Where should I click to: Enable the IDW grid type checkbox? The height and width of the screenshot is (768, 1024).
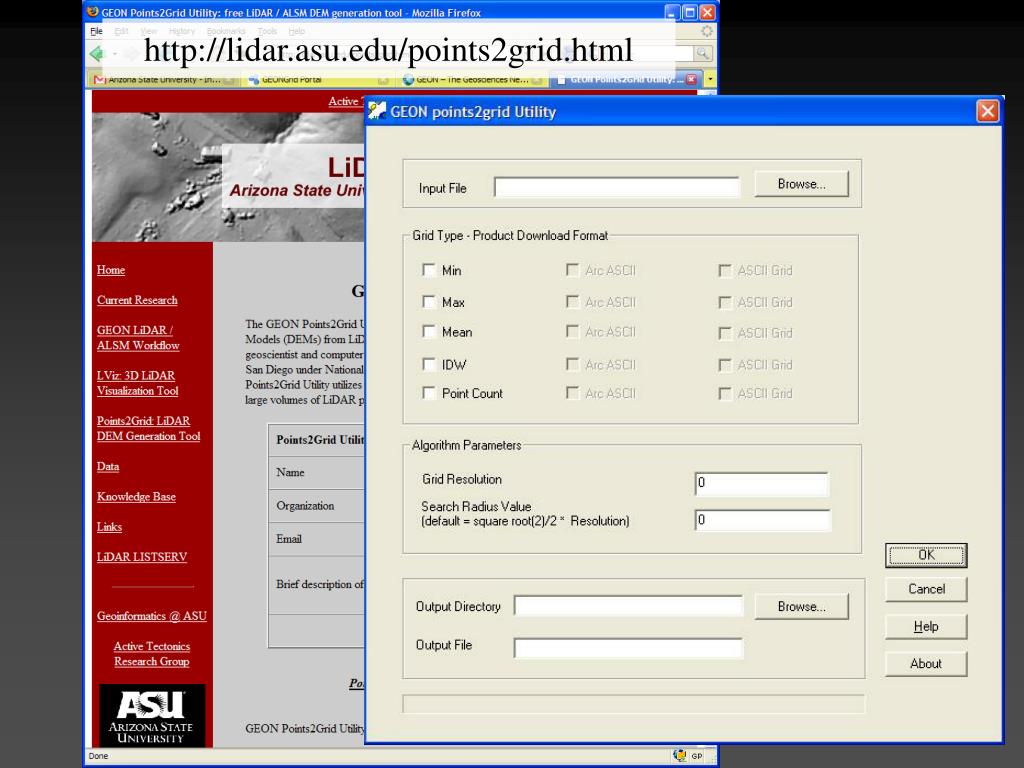tap(429, 364)
